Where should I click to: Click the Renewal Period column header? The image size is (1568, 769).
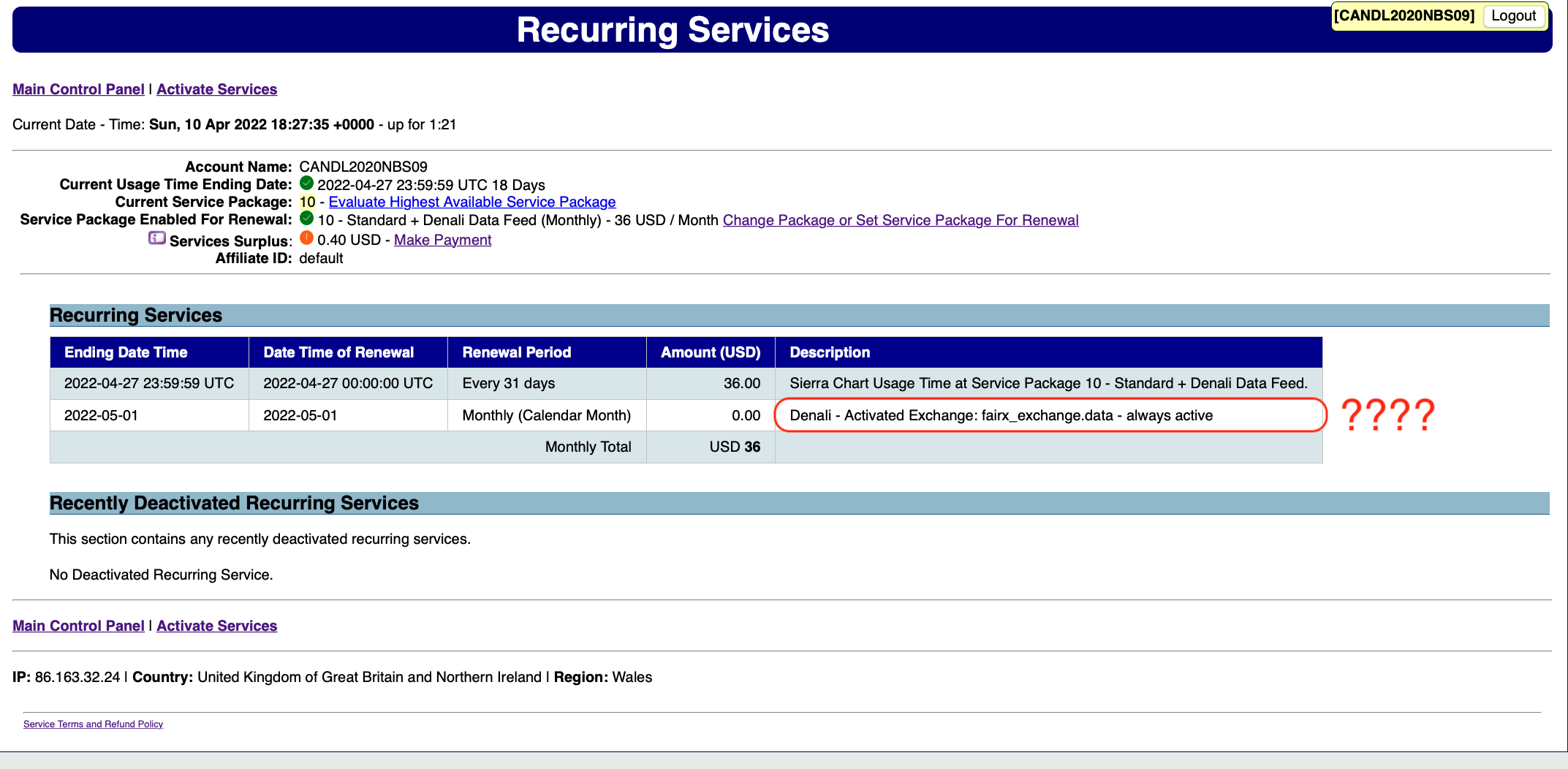(x=547, y=352)
